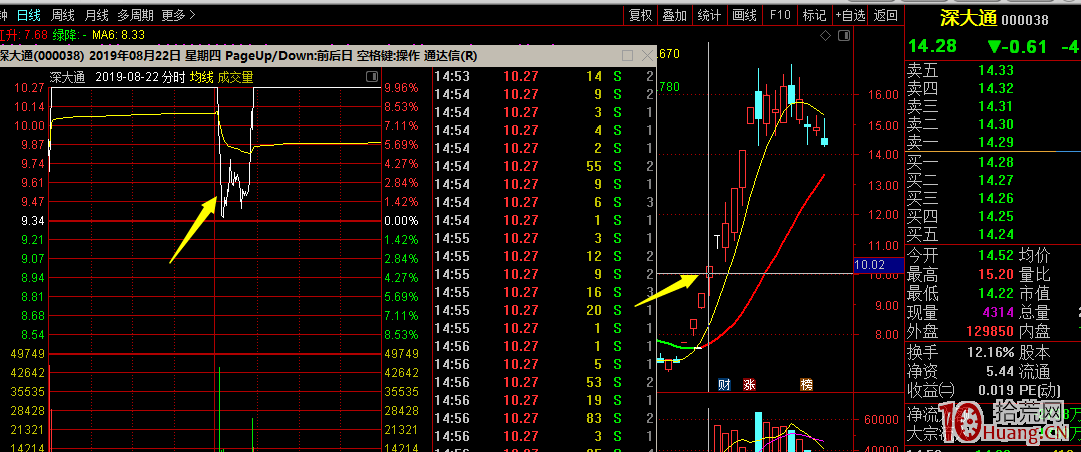Click the 14:54 tick row with volume 55
Viewport: 1081px width, 452px height.
[544, 166]
